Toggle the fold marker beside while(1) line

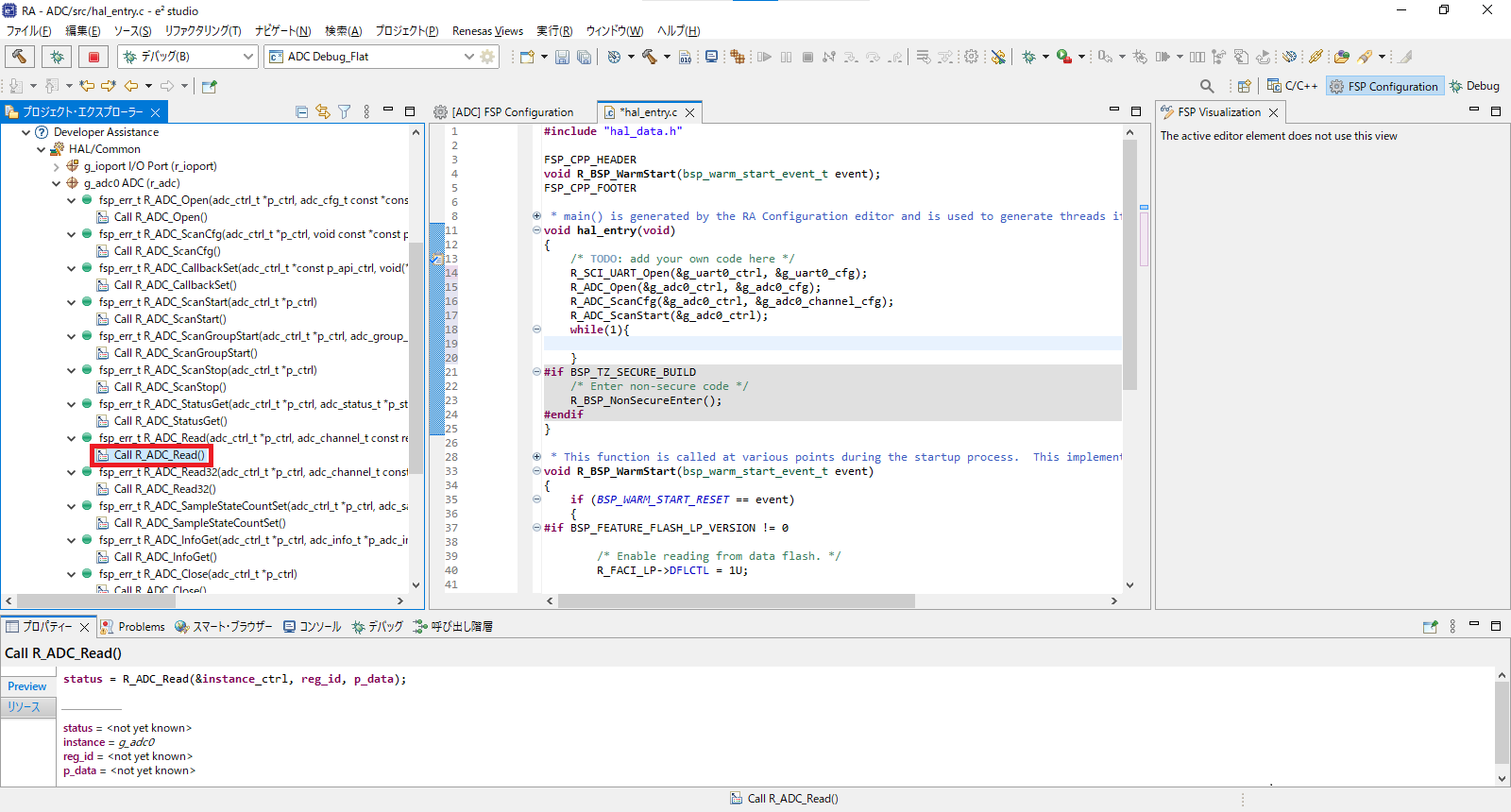[x=536, y=330]
